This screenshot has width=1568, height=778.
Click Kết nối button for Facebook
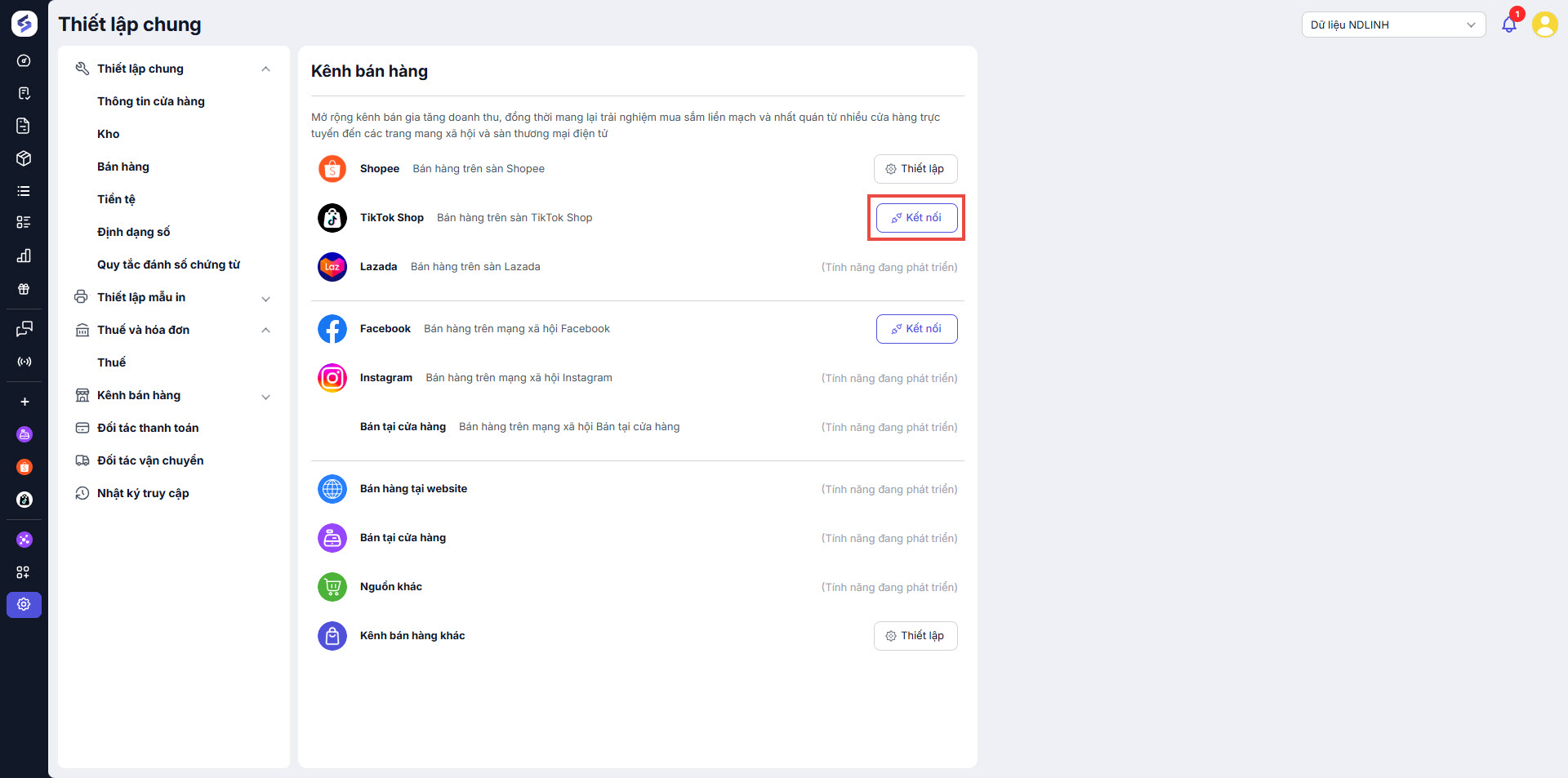pos(916,329)
